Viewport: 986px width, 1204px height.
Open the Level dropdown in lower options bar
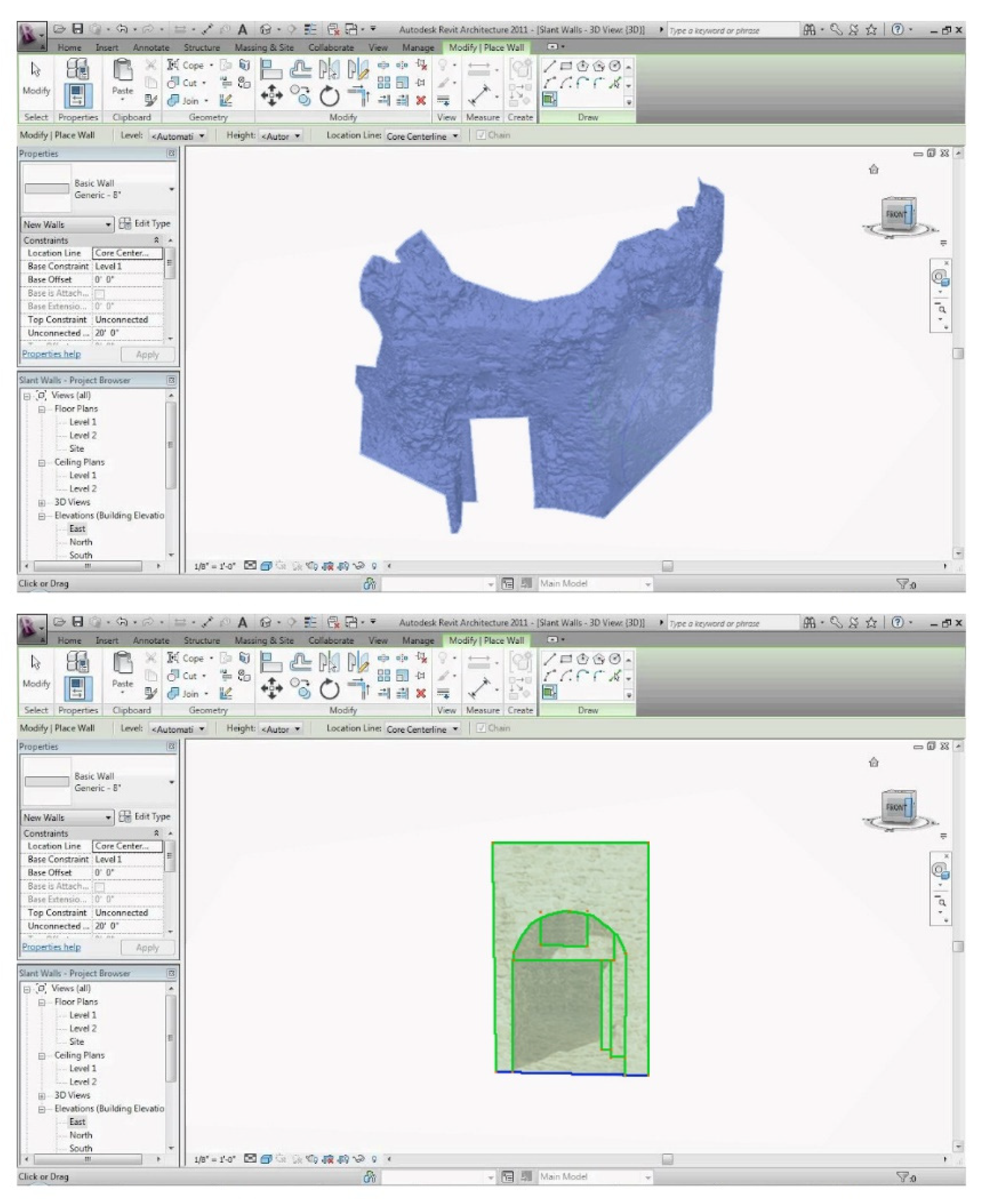pos(177,729)
